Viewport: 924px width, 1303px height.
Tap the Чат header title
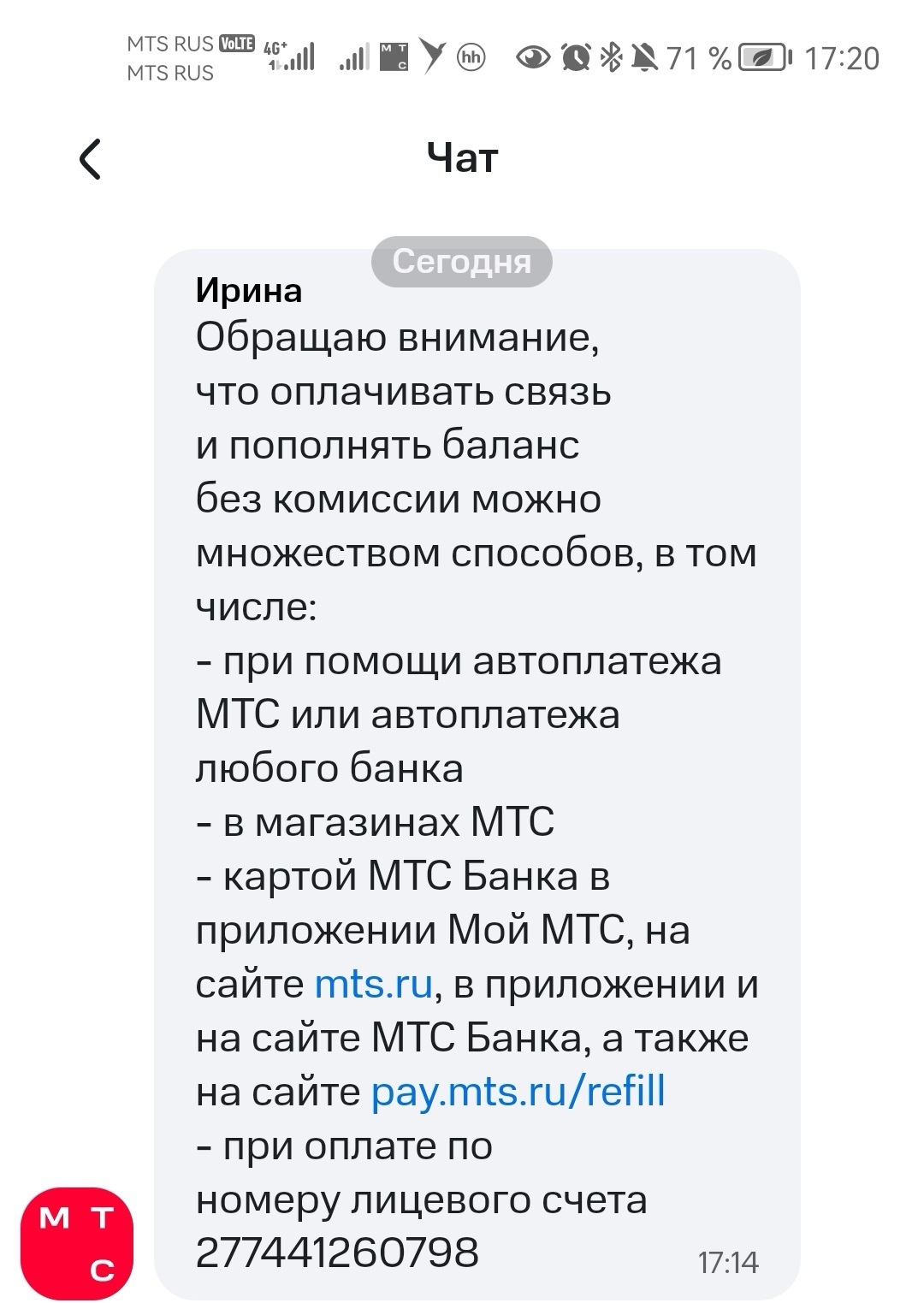tap(462, 159)
